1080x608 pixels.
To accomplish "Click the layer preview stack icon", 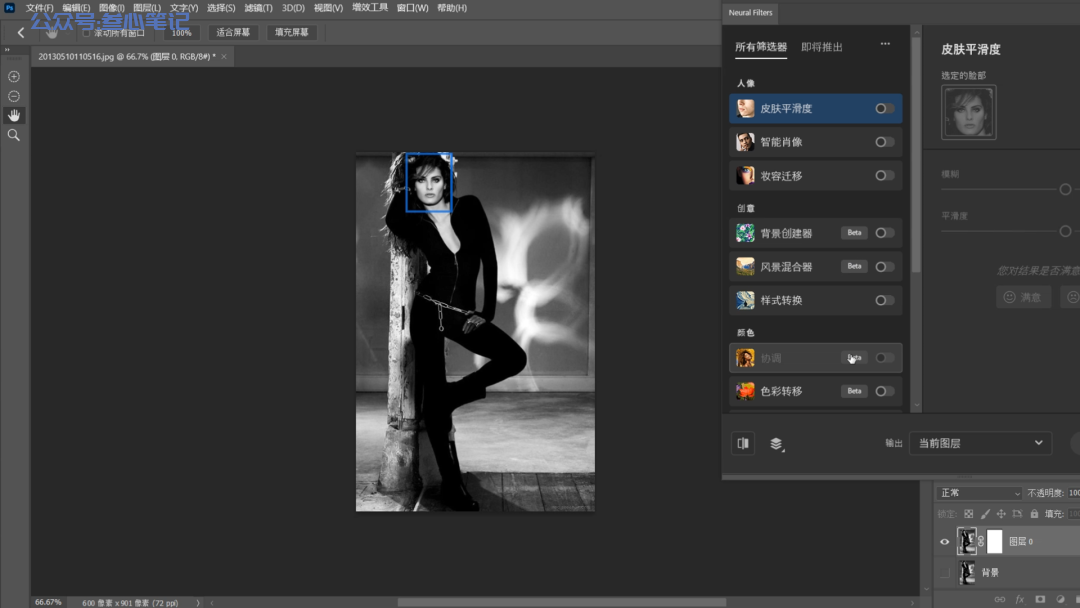I will (776, 443).
